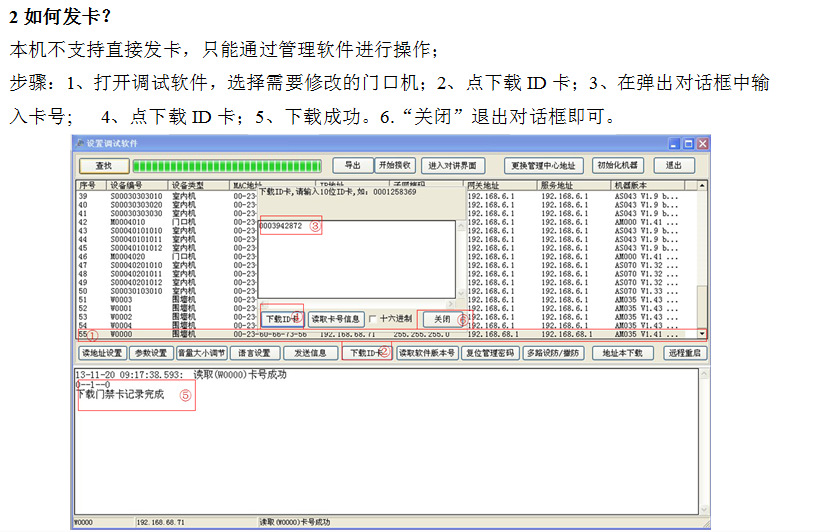Click the device list scroll-down arrow

point(702,334)
